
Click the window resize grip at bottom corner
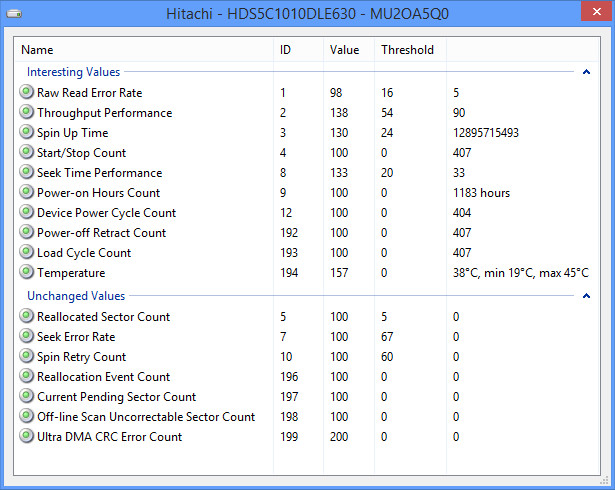(x=605, y=481)
